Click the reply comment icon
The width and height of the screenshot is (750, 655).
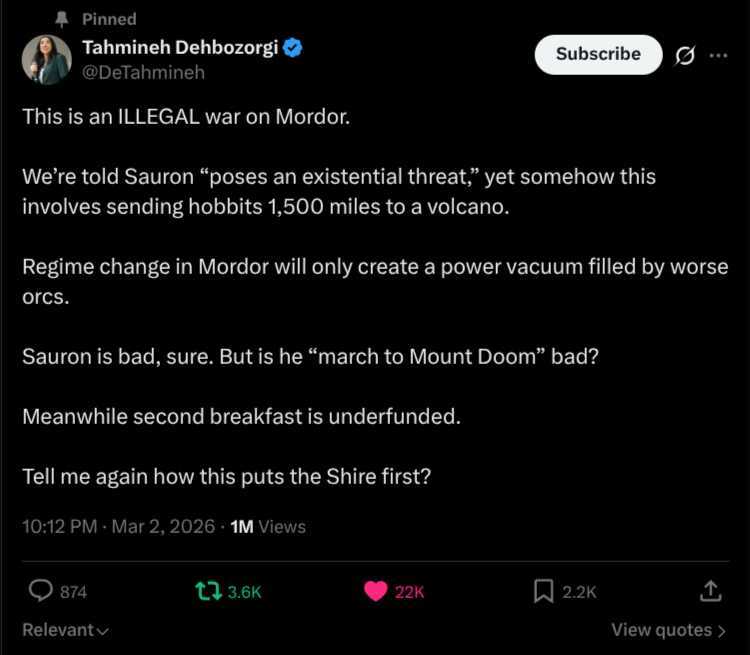[40, 591]
